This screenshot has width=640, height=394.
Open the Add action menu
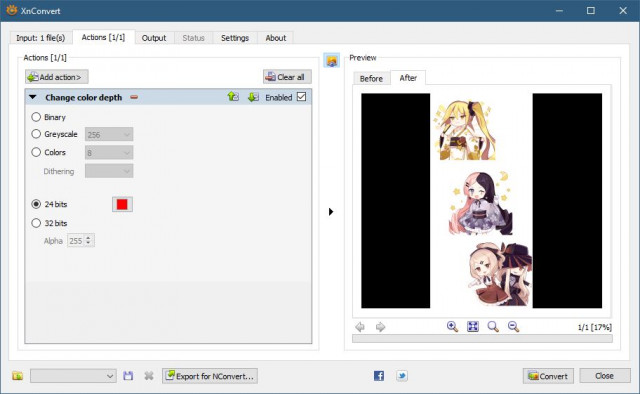[x=56, y=77]
